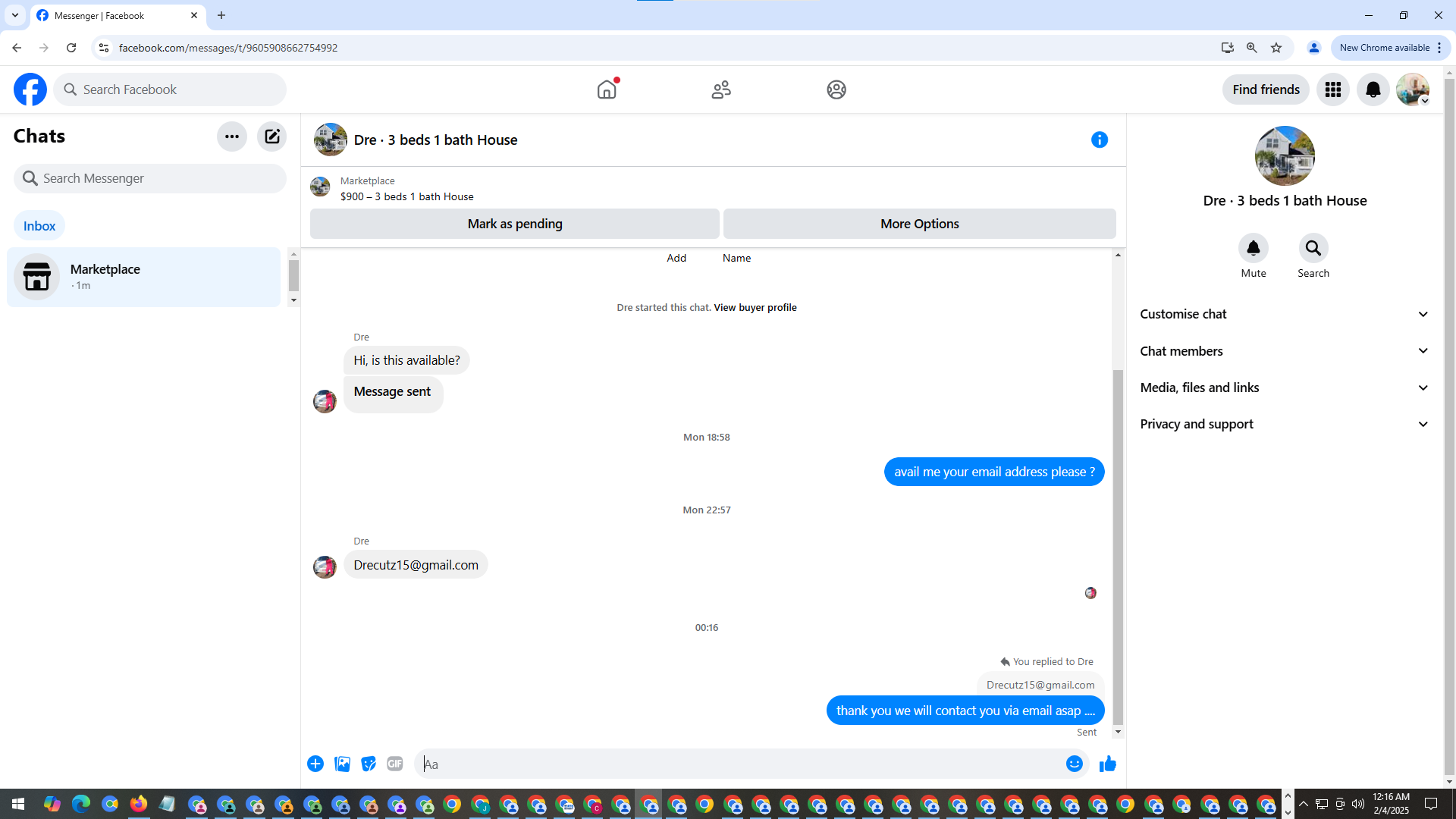
Task: Search within the conversation
Action: [1313, 248]
